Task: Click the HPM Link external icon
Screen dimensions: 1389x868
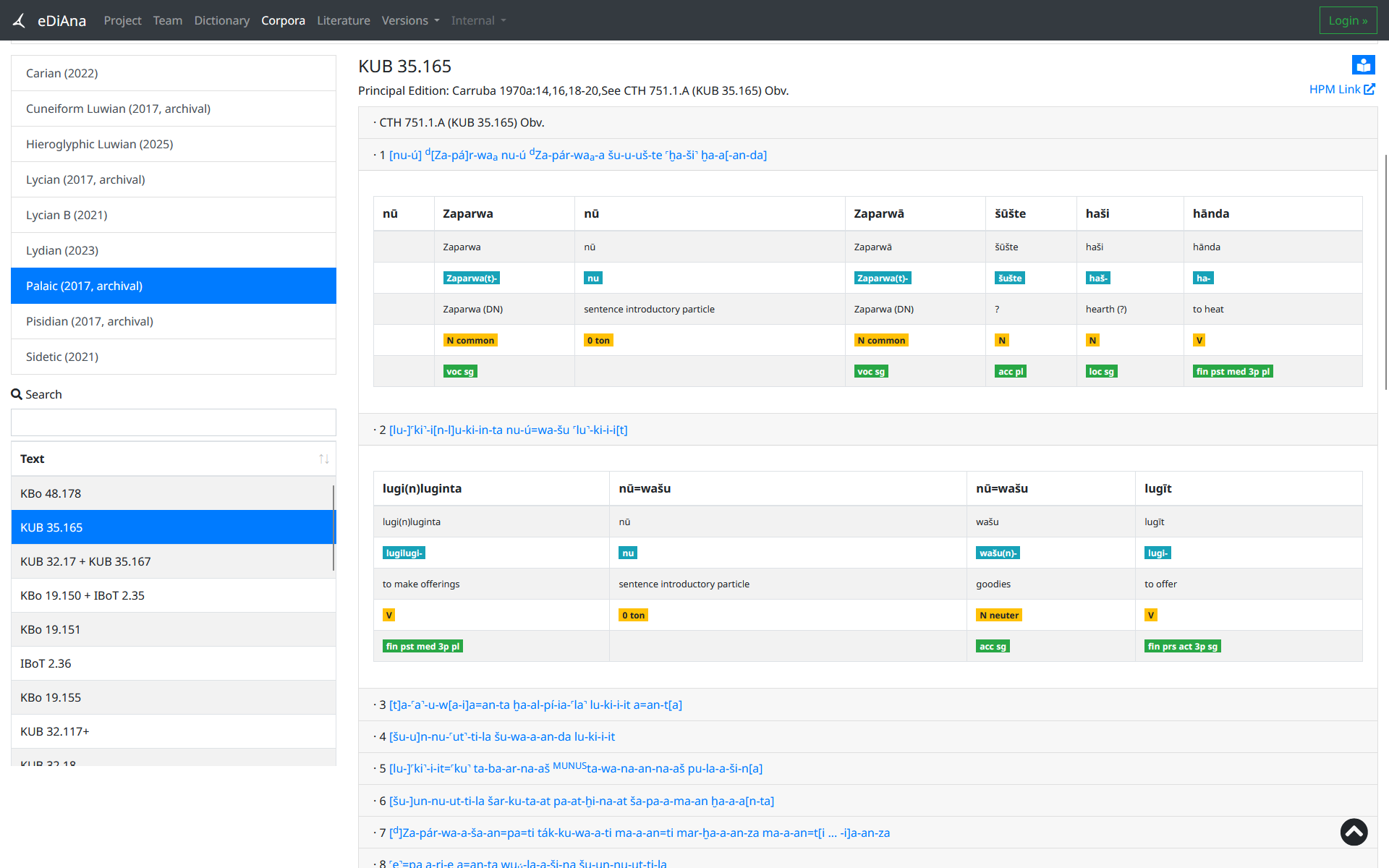Action: 1369,89
